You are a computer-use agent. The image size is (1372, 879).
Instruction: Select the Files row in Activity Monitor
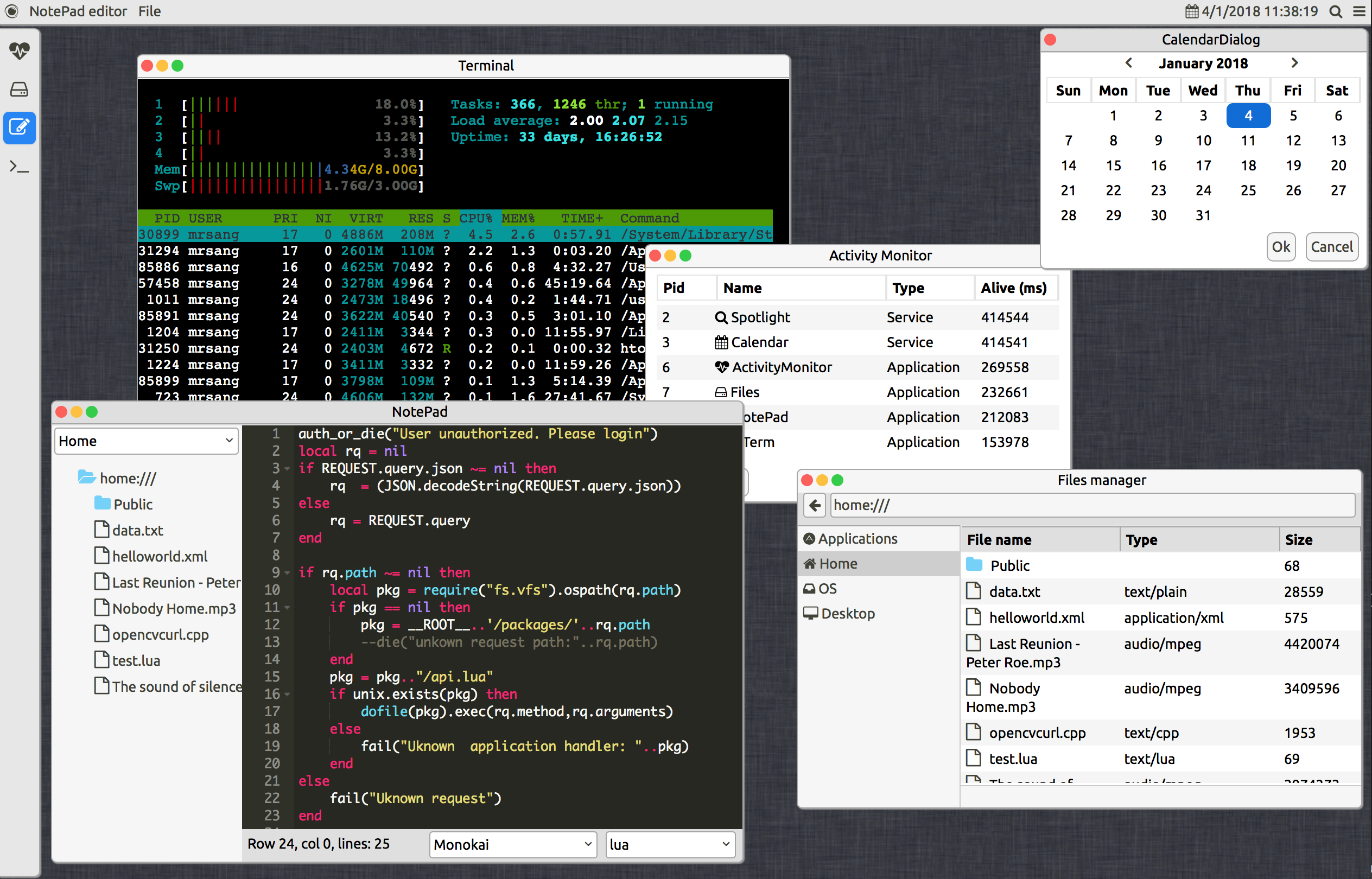point(857,393)
